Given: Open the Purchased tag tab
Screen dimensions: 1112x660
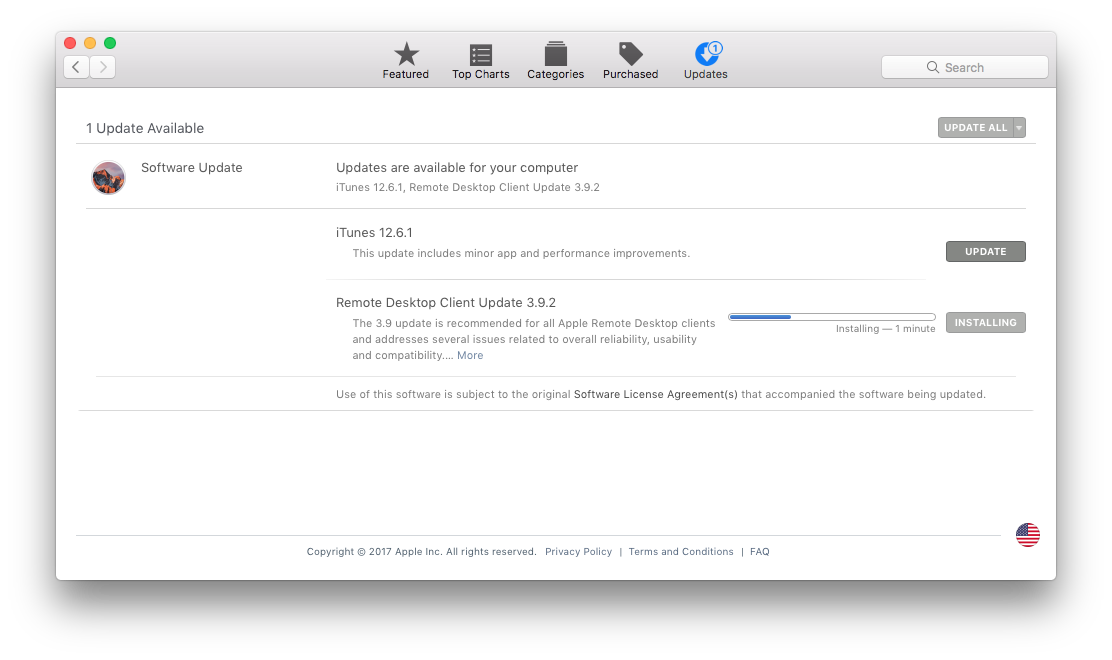Looking at the screenshot, I should (x=630, y=61).
